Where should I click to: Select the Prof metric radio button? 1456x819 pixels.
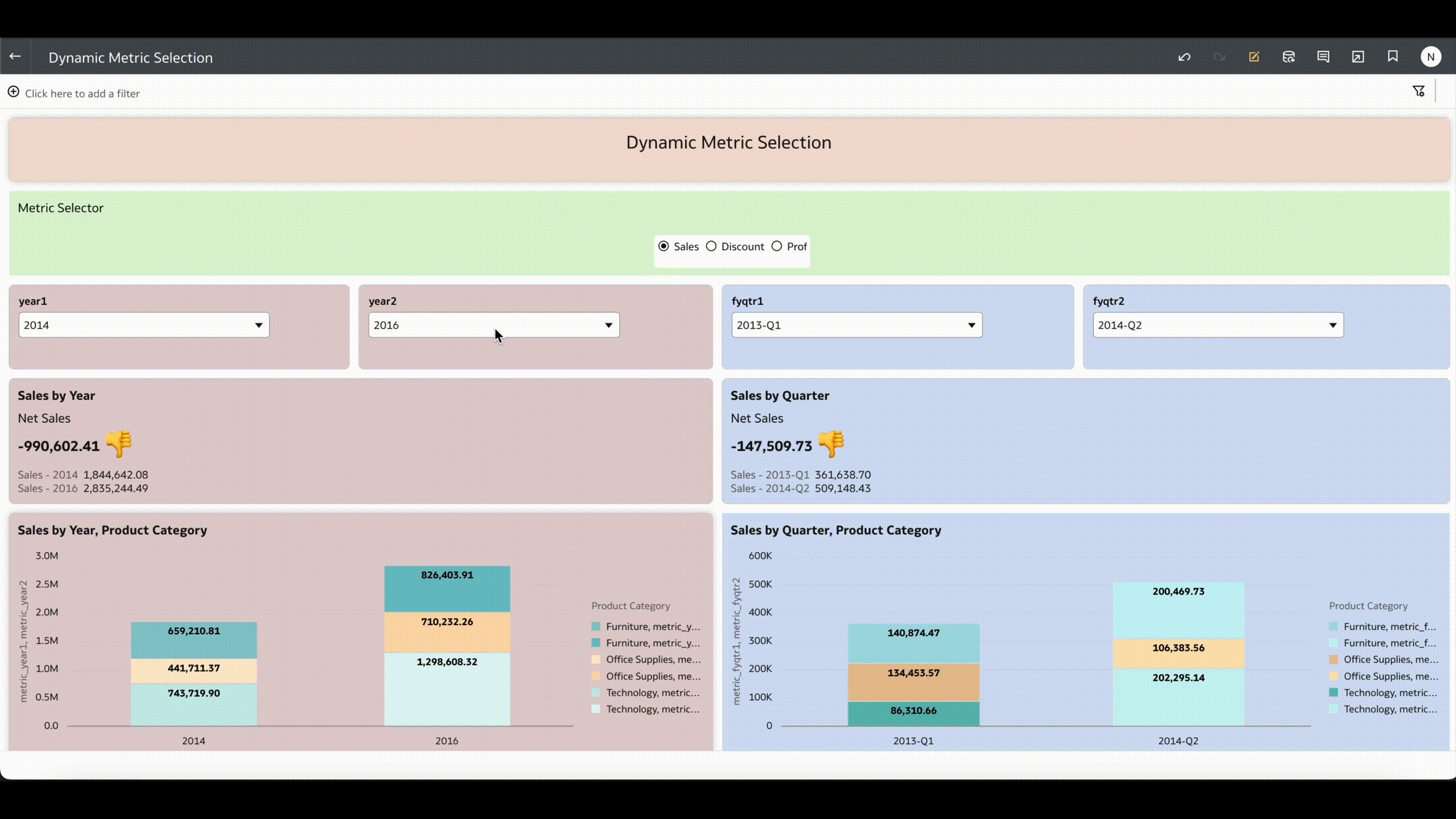click(776, 246)
